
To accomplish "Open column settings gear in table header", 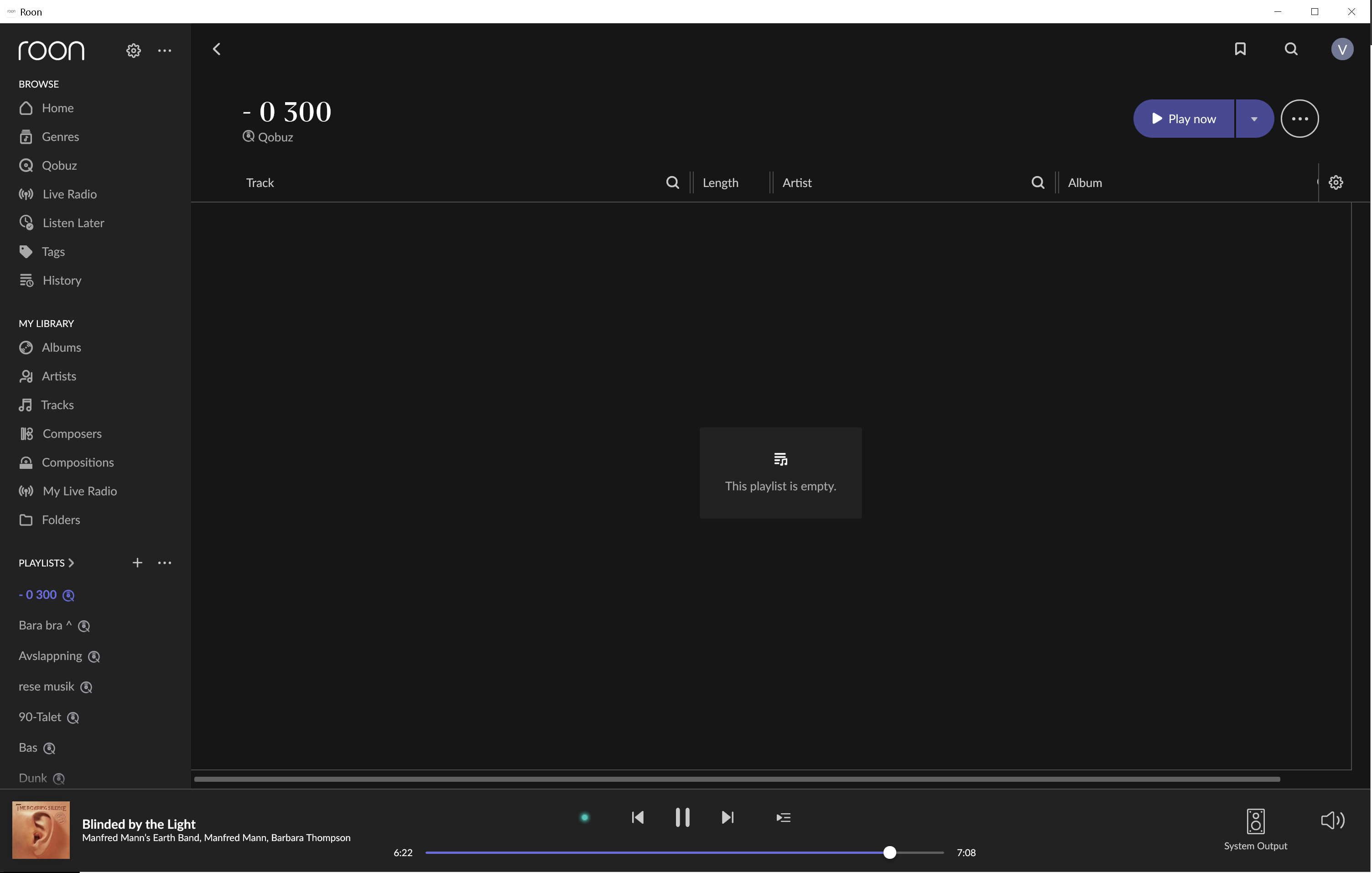I will coord(1336,182).
